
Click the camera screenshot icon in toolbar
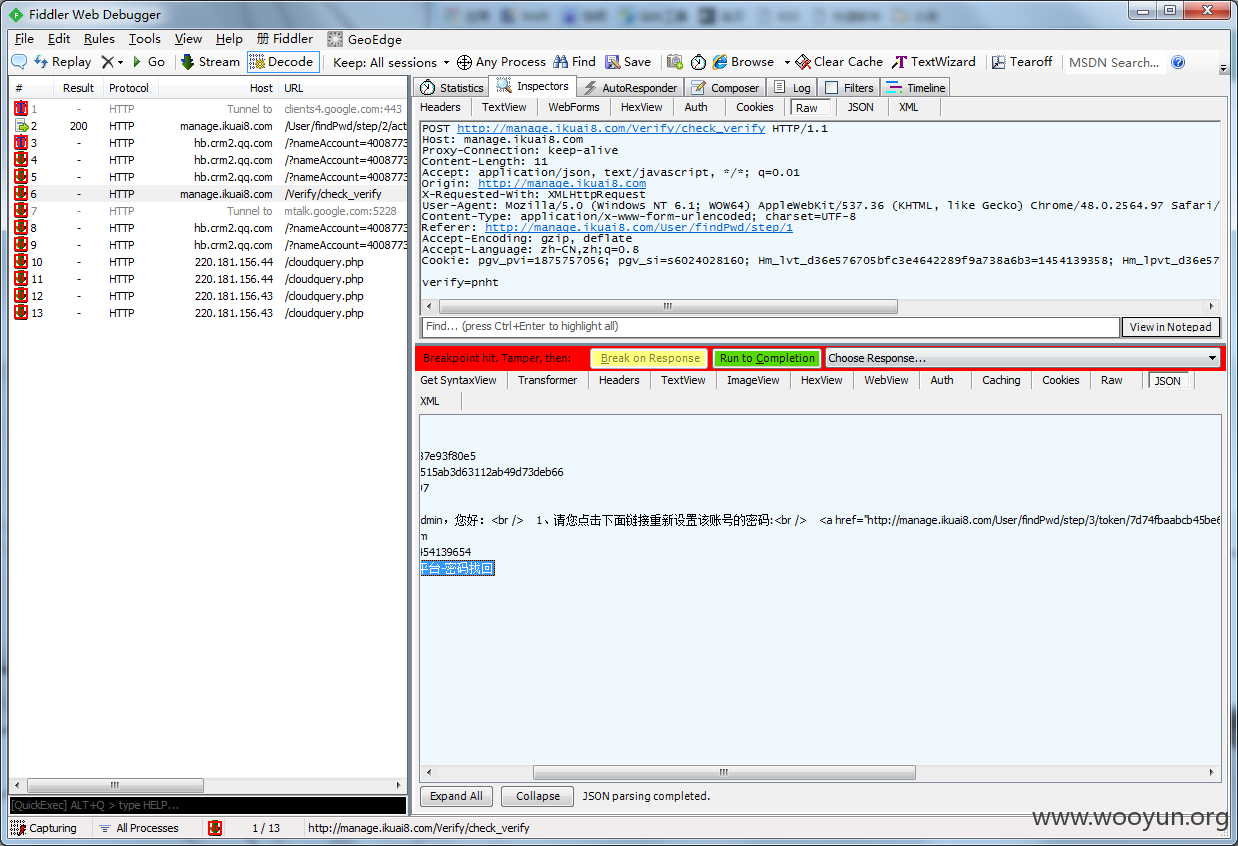pos(675,62)
